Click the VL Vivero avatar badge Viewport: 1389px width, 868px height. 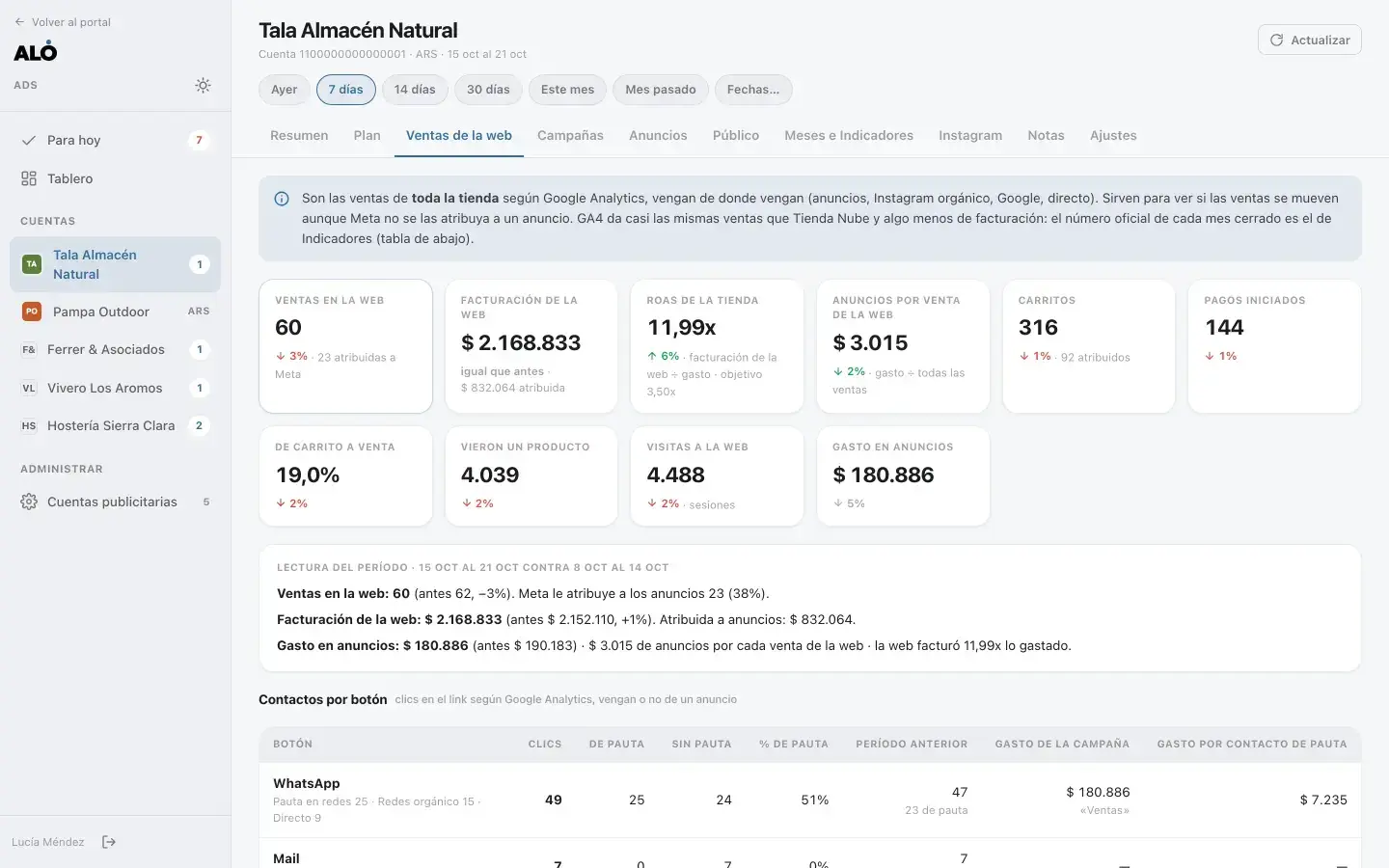click(x=29, y=388)
